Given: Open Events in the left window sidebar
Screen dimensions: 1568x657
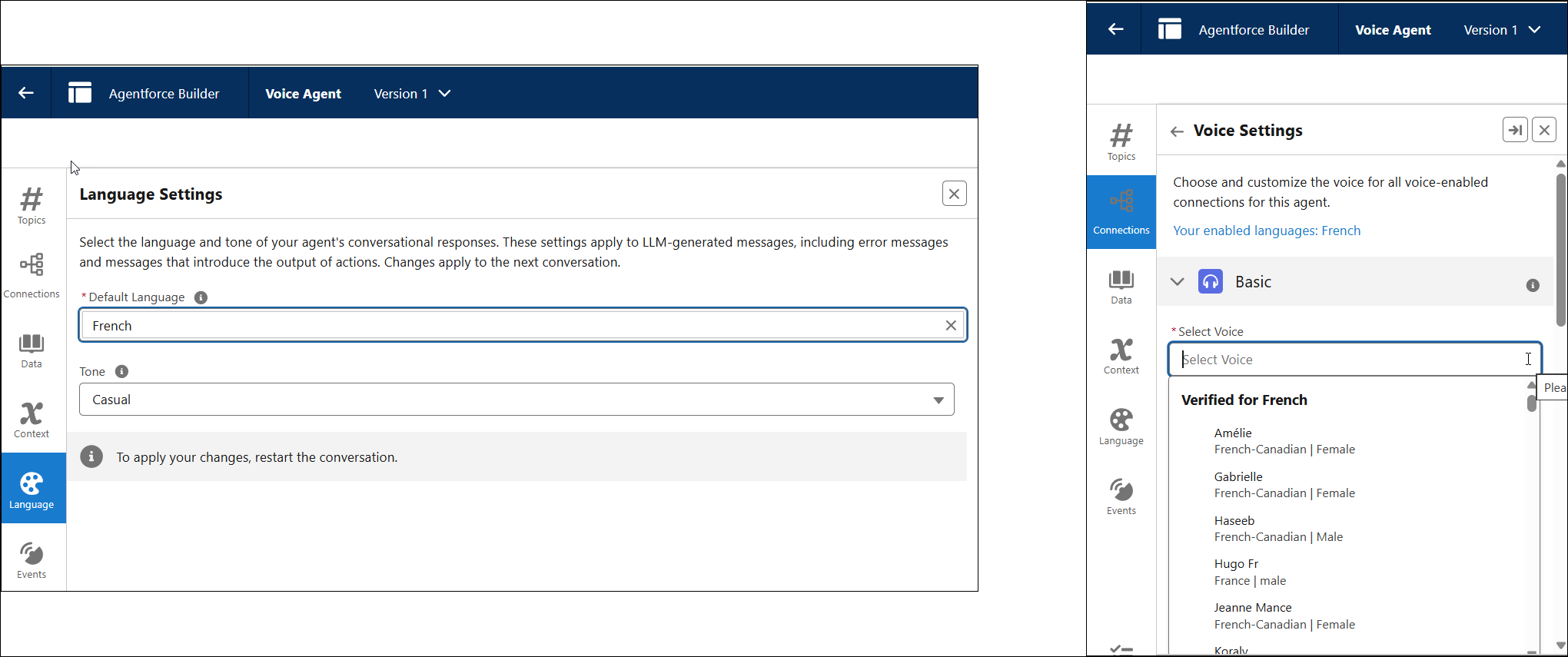Looking at the screenshot, I should 32,560.
